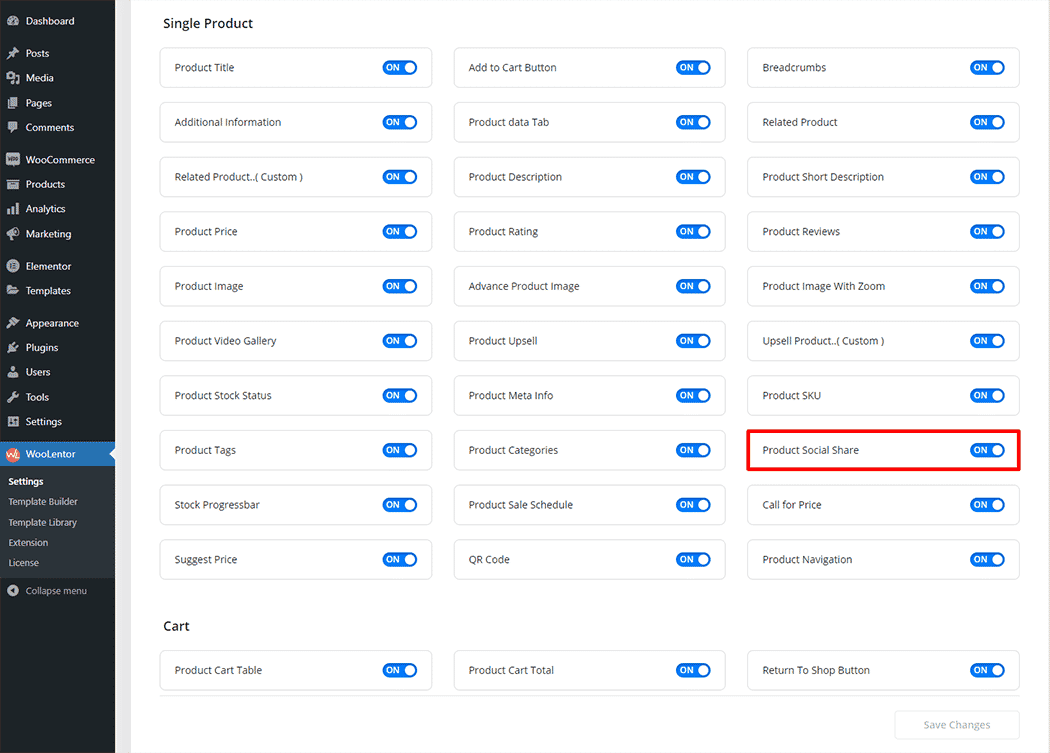The height and width of the screenshot is (753, 1050).
Task: Click the Posts pin icon
Action: pyautogui.click(x=13, y=53)
